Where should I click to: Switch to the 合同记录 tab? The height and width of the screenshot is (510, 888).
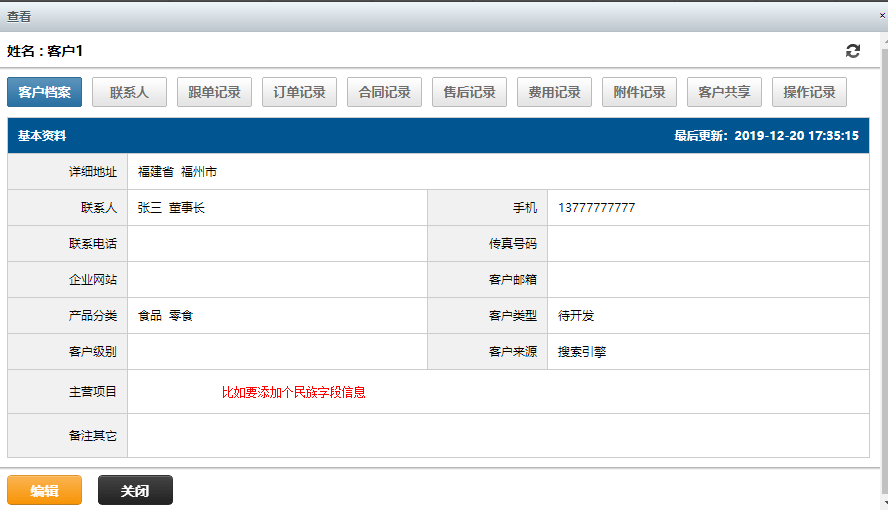click(x=384, y=92)
